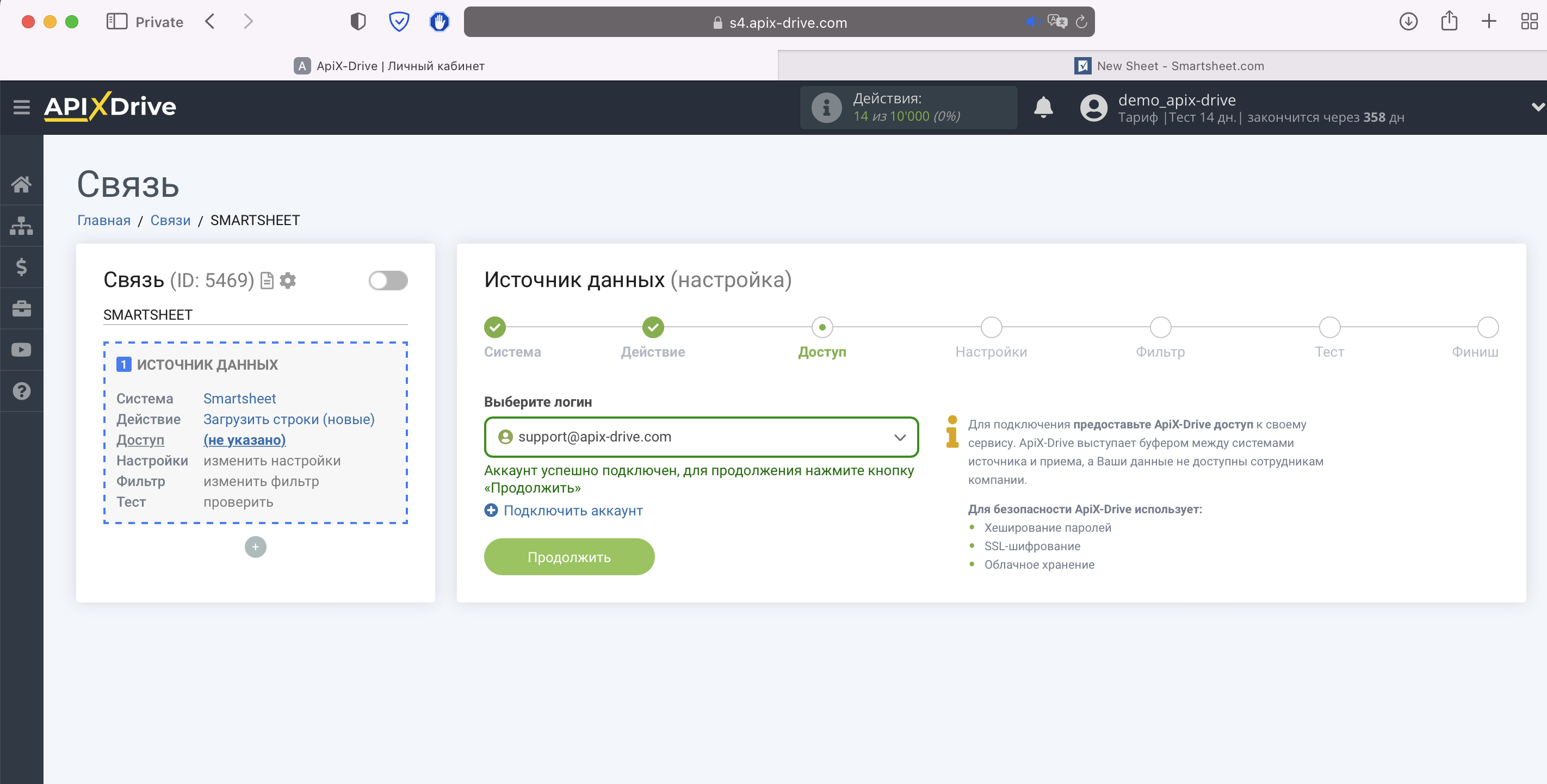Click the Действия 14 из 10'000 counter
Screen dimensions: 1547x784
(908, 108)
